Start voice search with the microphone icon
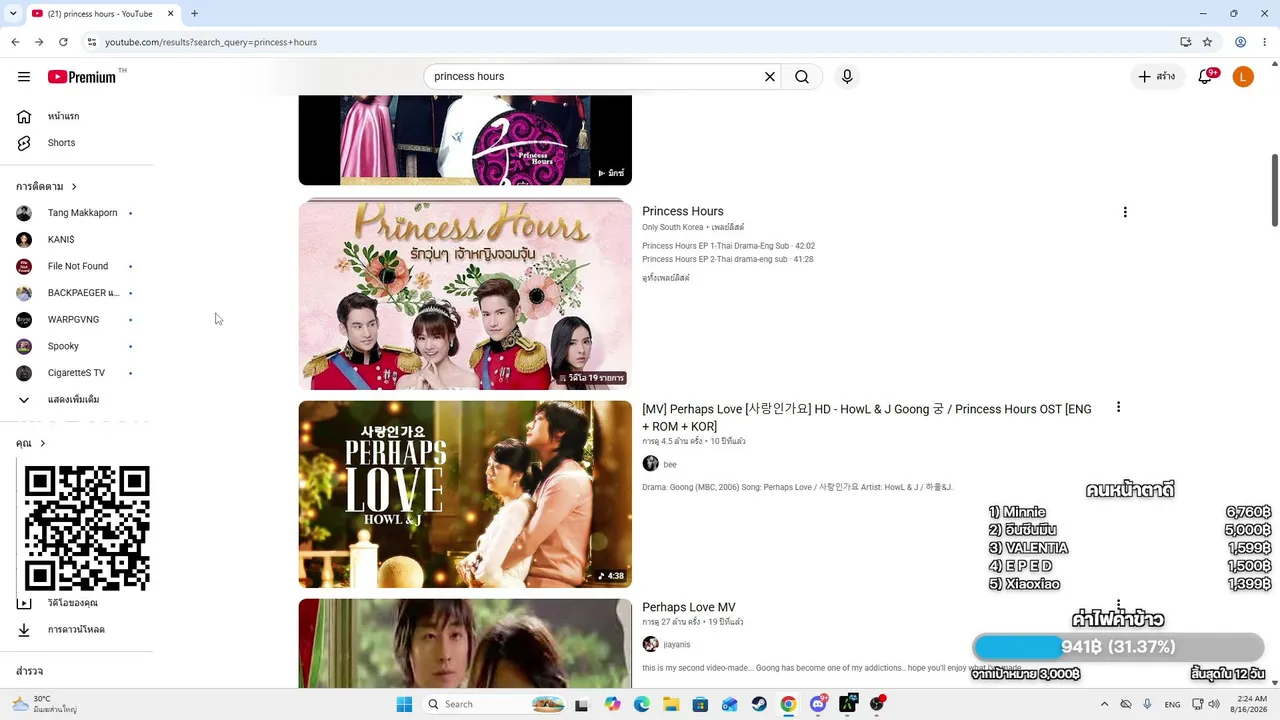This screenshot has height=720, width=1280. tap(847, 77)
